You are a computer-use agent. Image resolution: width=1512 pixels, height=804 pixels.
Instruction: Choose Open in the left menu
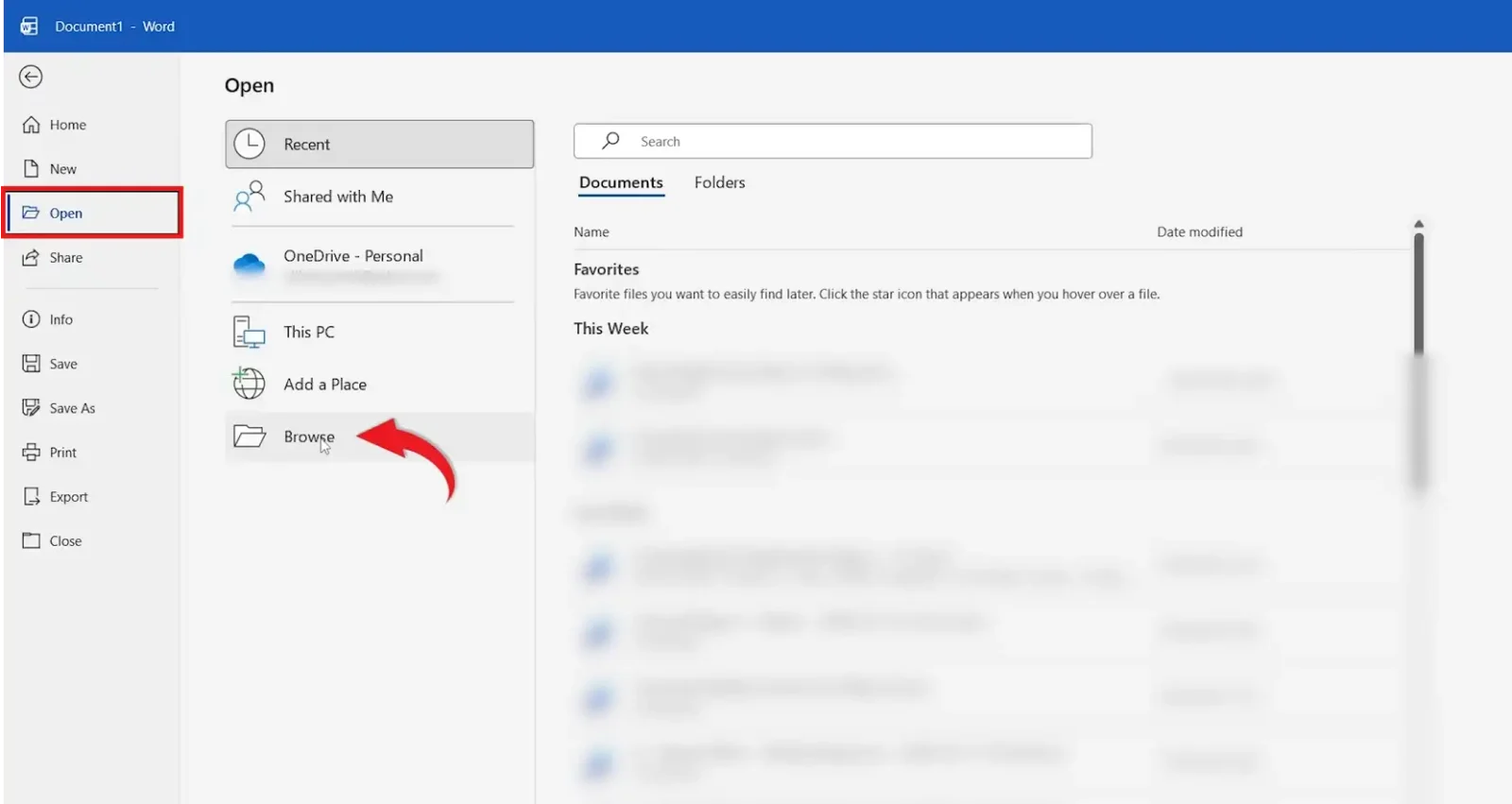[92, 213]
